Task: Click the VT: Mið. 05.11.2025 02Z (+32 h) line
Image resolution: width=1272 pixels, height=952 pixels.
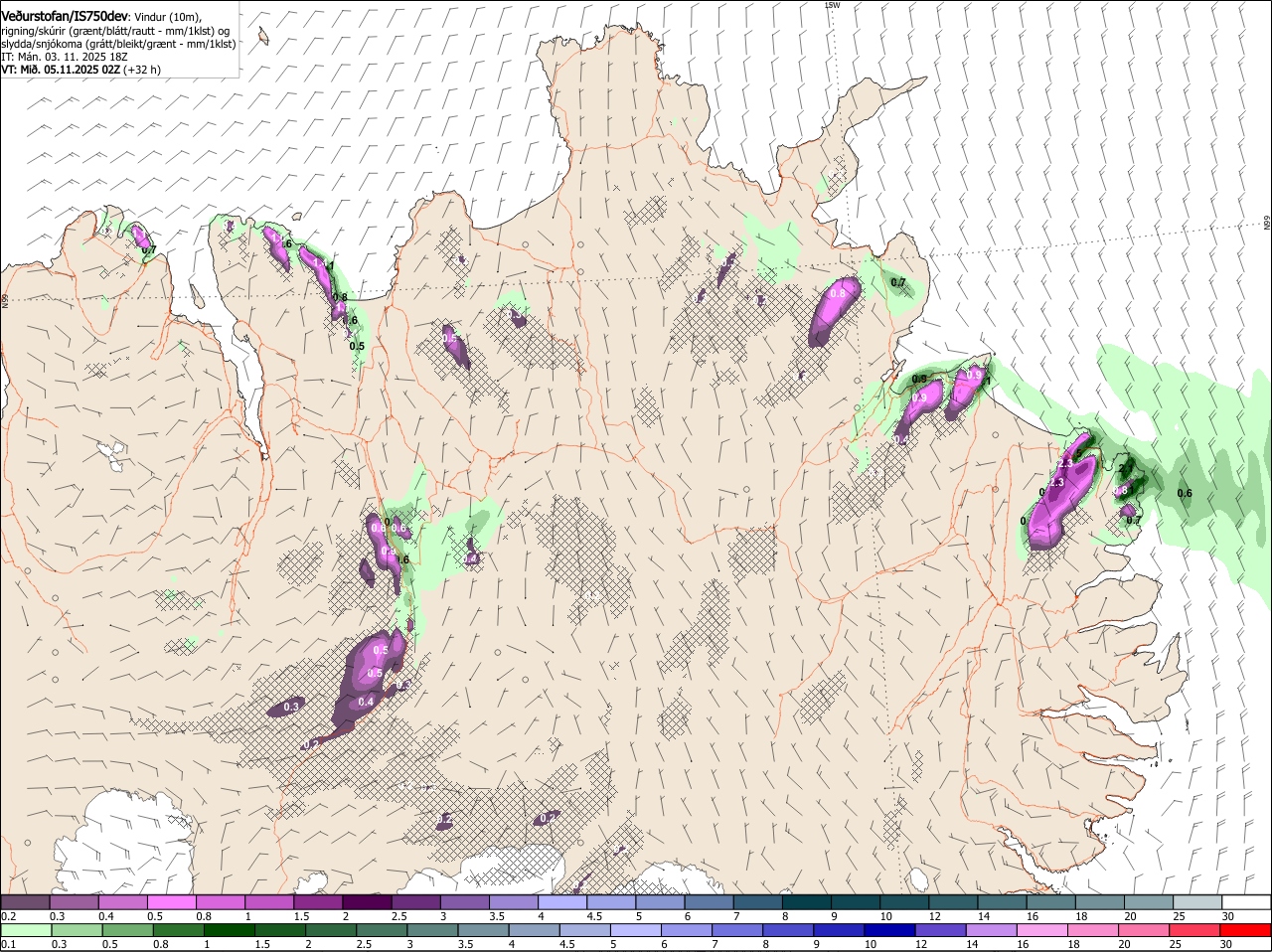Action: (x=80, y=70)
